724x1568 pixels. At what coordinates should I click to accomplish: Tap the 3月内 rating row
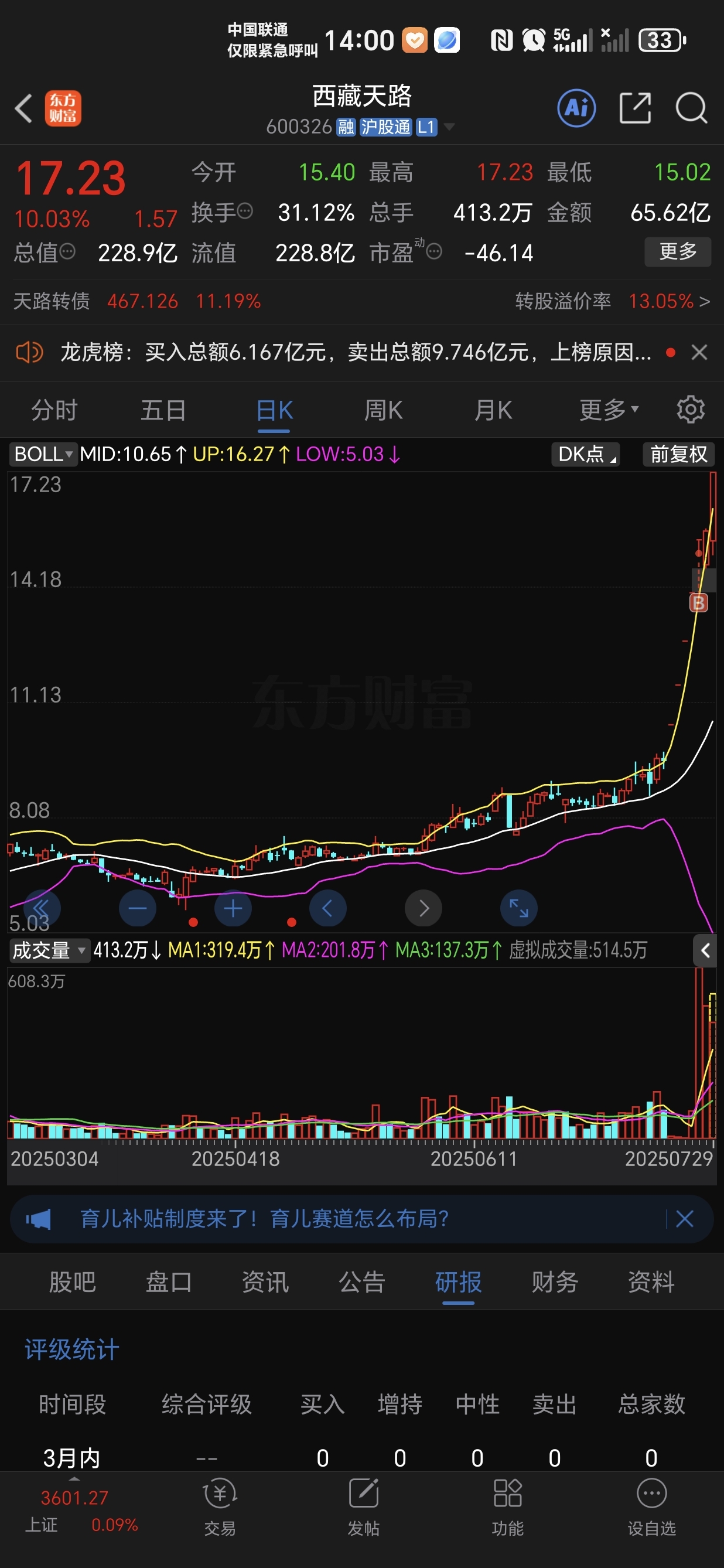(362, 1458)
